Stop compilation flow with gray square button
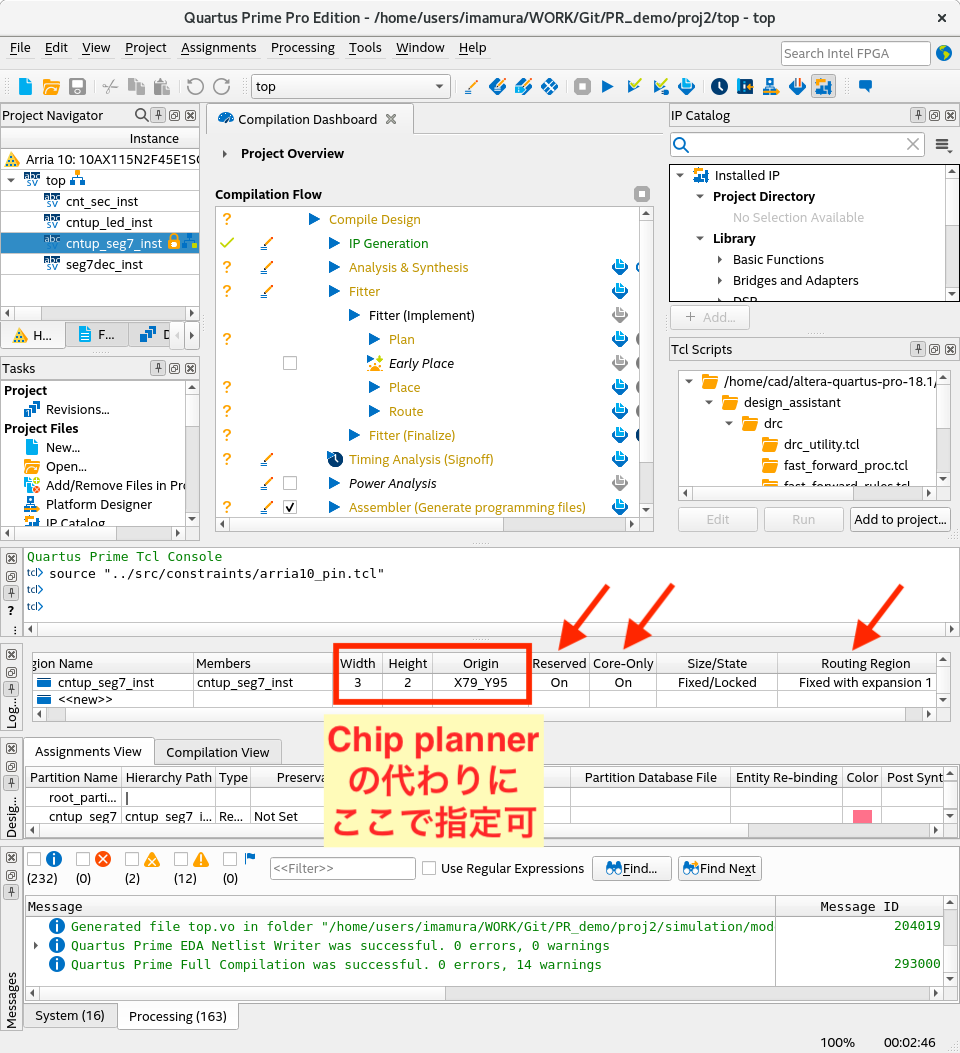This screenshot has height=1053, width=960. (642, 194)
